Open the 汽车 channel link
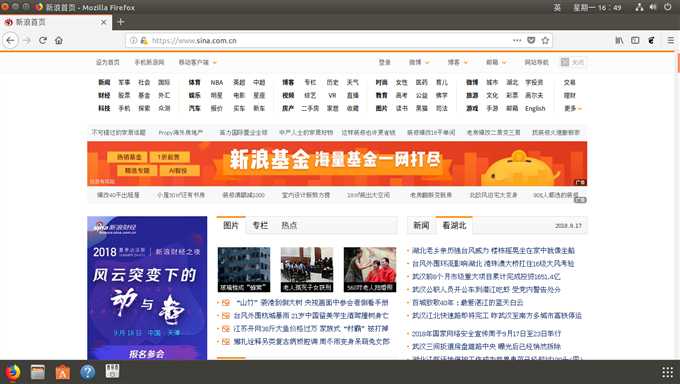Image resolution: width=680 pixels, height=384 pixels. click(x=194, y=108)
